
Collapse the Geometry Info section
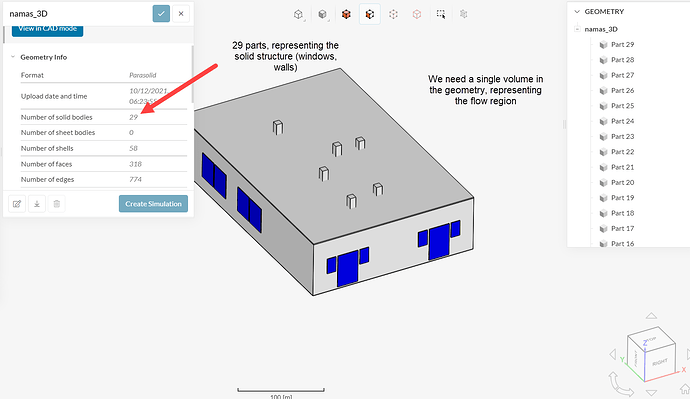tap(13, 57)
